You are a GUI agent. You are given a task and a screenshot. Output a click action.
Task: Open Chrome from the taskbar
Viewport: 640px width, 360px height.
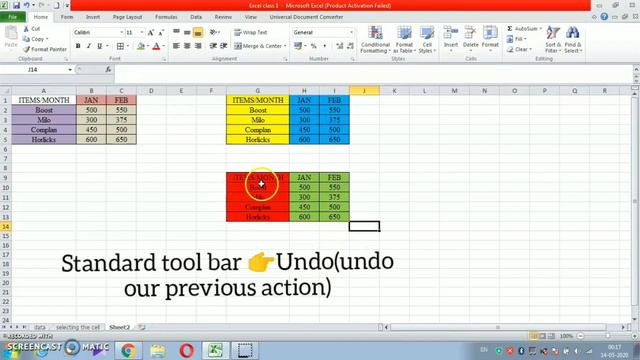coord(128,351)
